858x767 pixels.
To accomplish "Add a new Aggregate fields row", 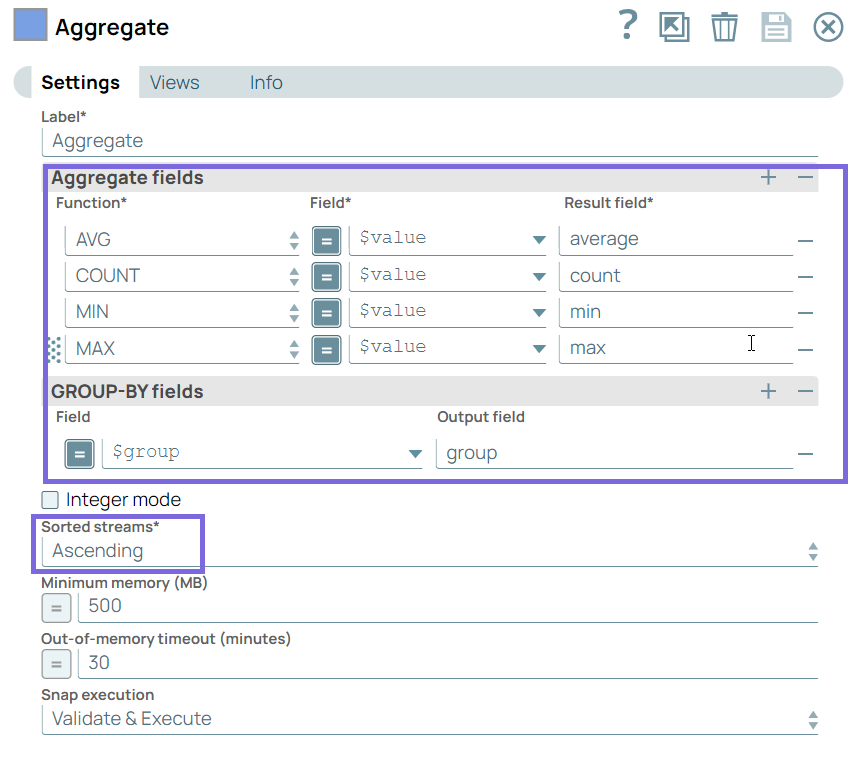I will pyautogui.click(x=768, y=178).
